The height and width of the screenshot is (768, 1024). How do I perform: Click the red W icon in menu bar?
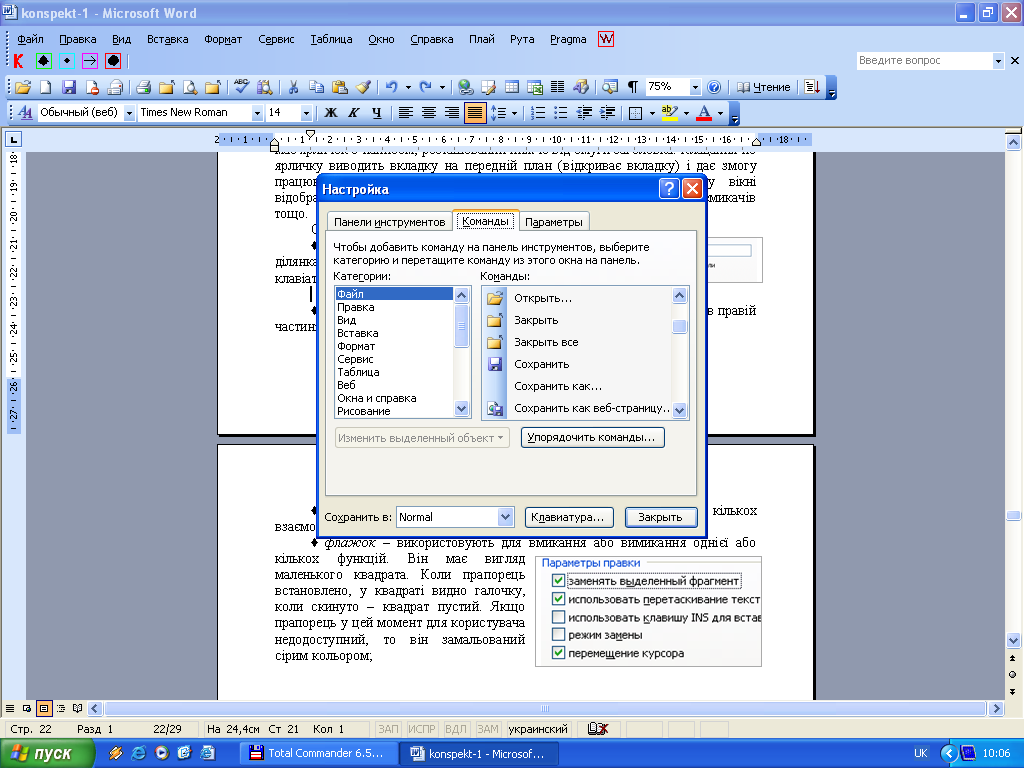pos(606,39)
